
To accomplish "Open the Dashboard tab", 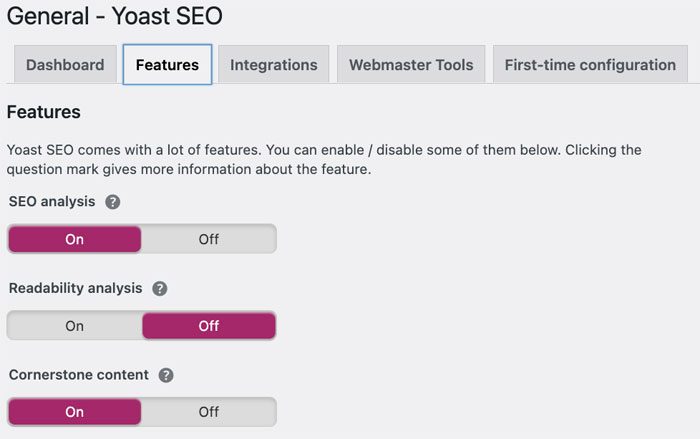I will tap(65, 65).
